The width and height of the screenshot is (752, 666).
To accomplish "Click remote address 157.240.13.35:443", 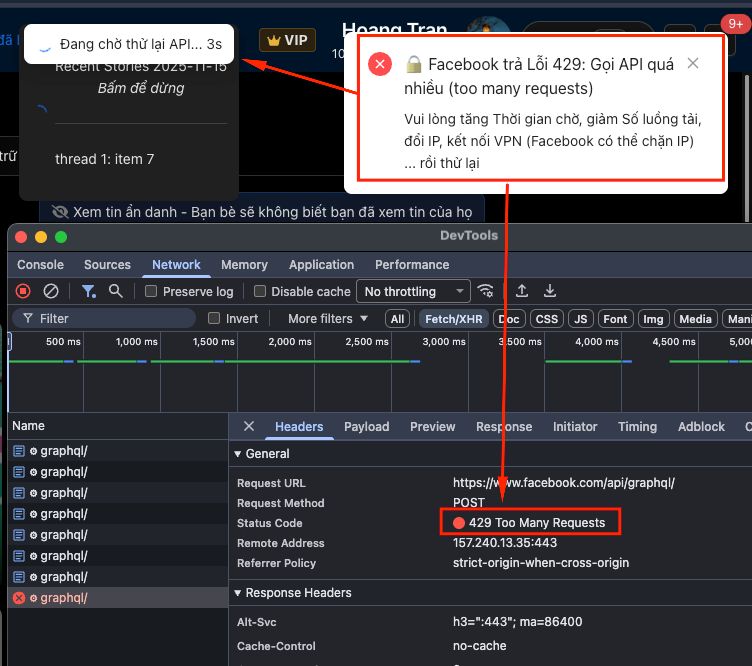I will point(505,543).
